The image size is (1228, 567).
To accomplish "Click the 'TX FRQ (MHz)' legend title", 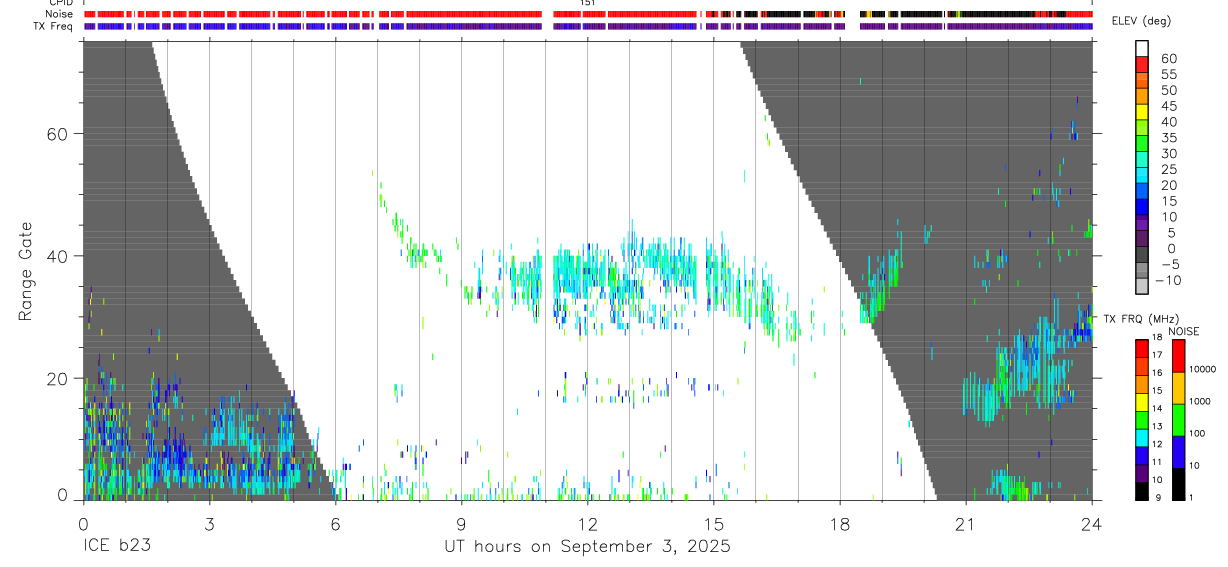I will (x=1141, y=318).
